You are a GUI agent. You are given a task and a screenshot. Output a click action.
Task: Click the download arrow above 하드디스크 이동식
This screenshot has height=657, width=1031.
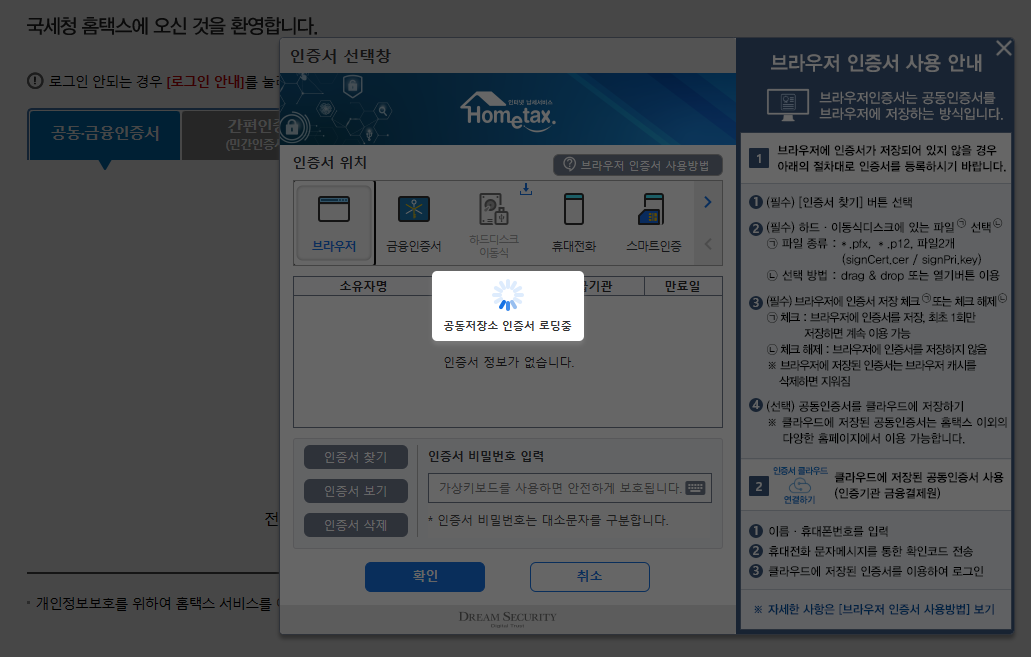[x=524, y=187]
